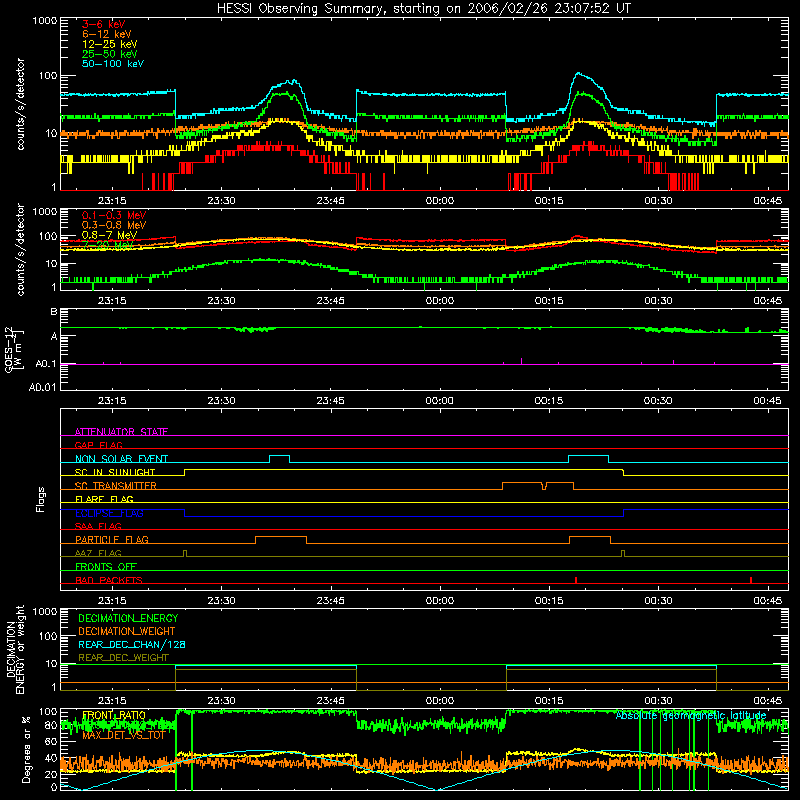This screenshot has height=800, width=800.
Task: Select the REAR_DEC_WEIGHT legend label
Action: point(123,658)
